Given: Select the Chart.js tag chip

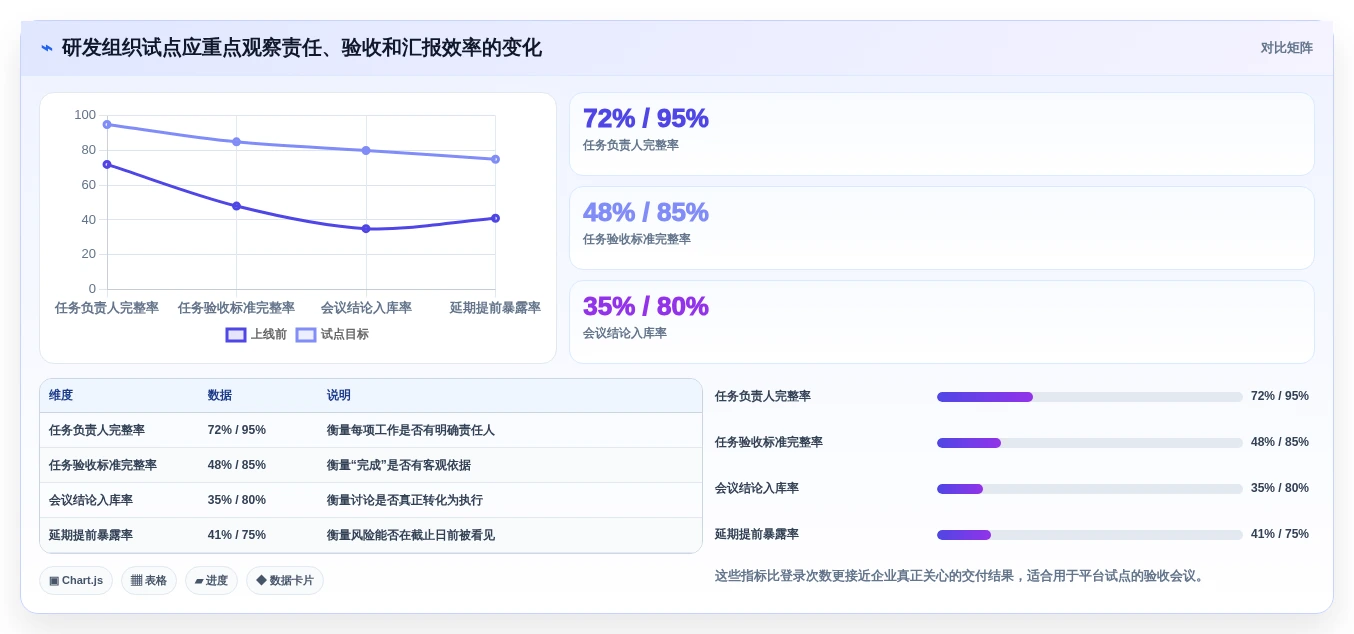Looking at the screenshot, I should [x=76, y=581].
